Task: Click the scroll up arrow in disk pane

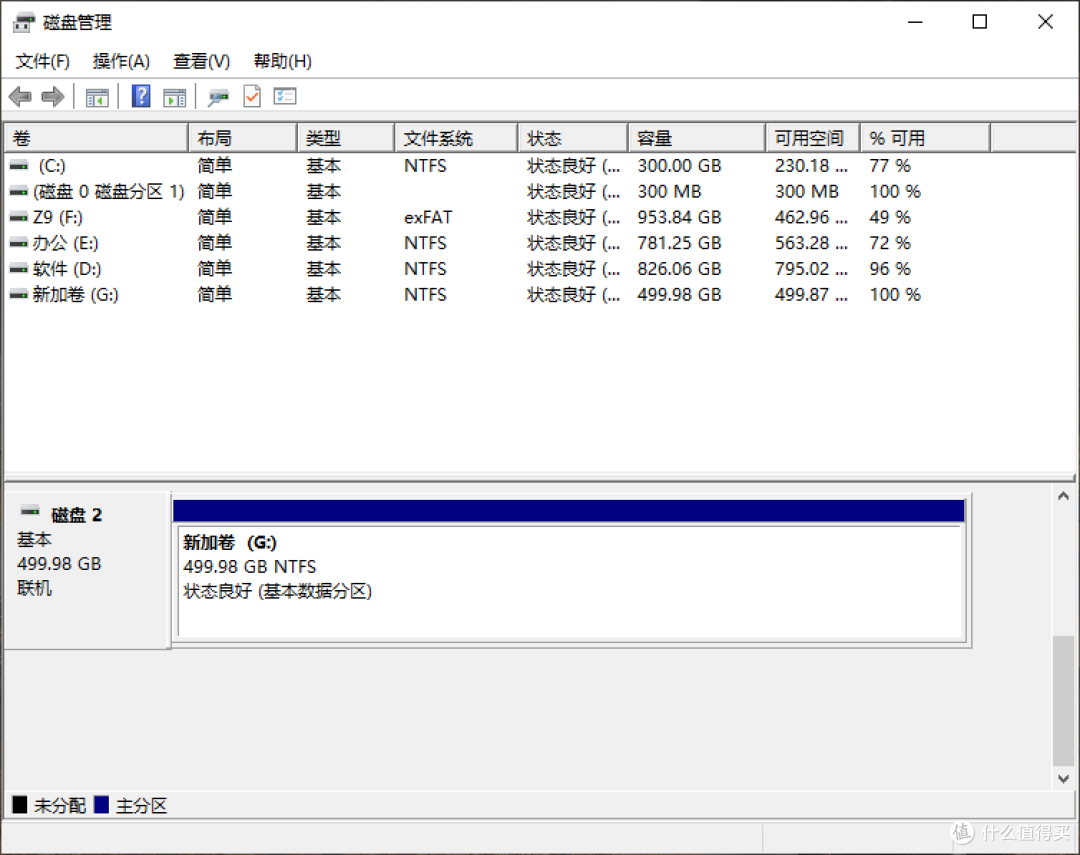Action: [x=1063, y=496]
